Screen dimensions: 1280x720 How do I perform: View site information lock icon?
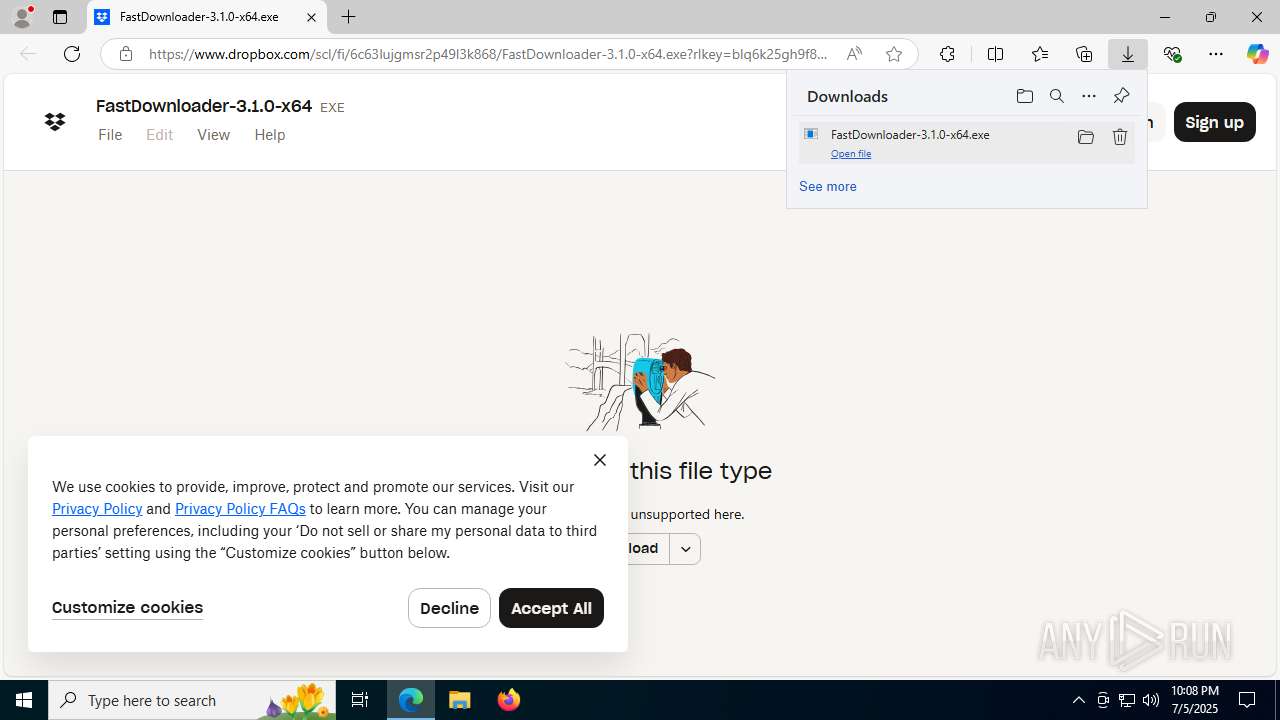click(x=125, y=54)
